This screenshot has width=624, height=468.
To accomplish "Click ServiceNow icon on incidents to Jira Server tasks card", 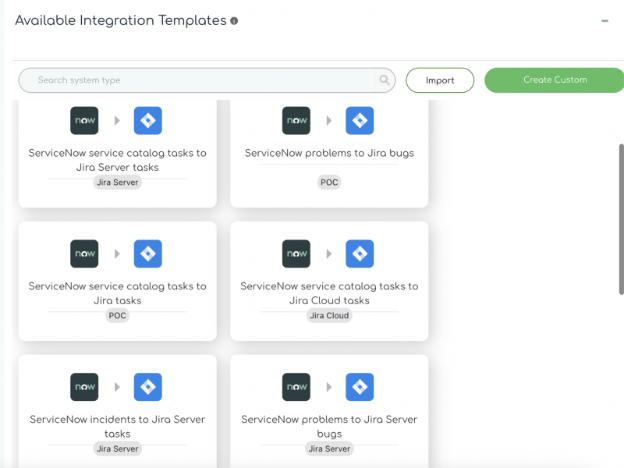I will click(84, 387).
